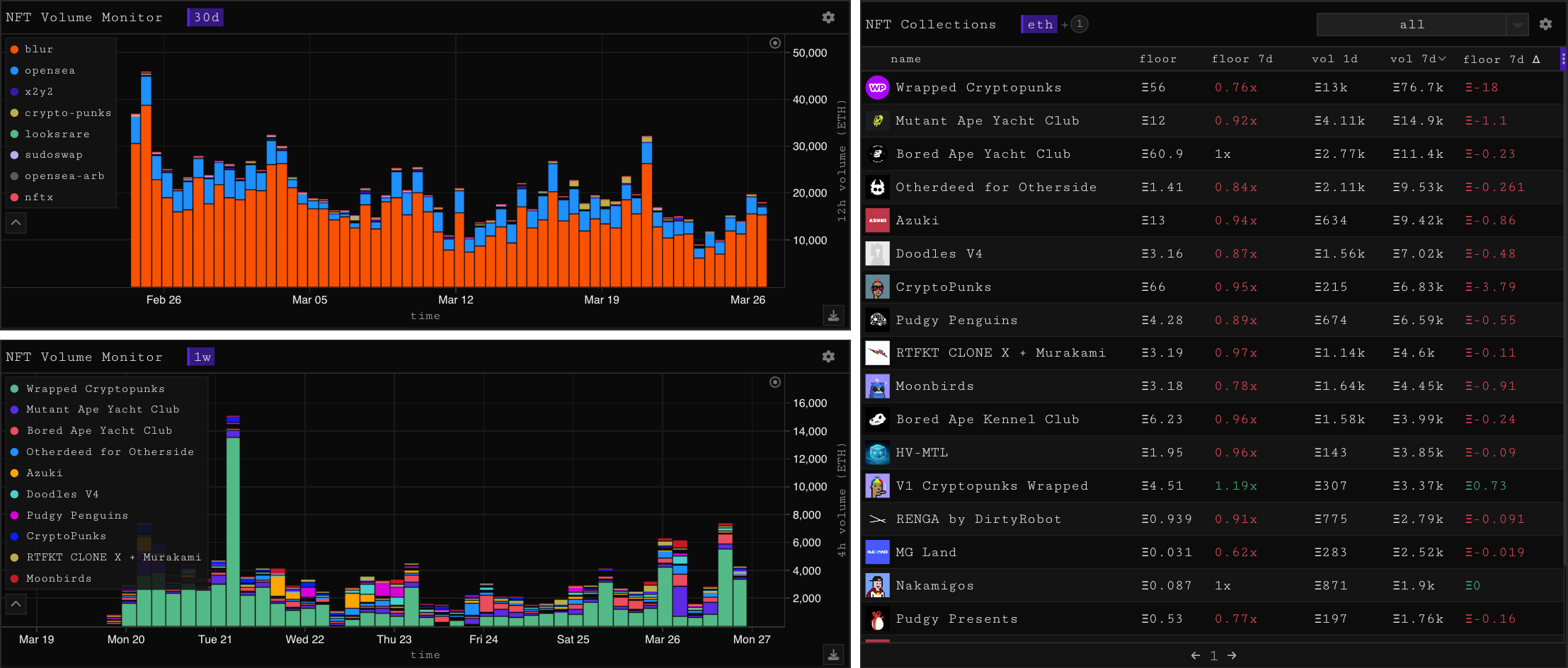The image size is (1568, 668).
Task: Click the HV-MTL collection icon
Action: pyautogui.click(x=878, y=453)
